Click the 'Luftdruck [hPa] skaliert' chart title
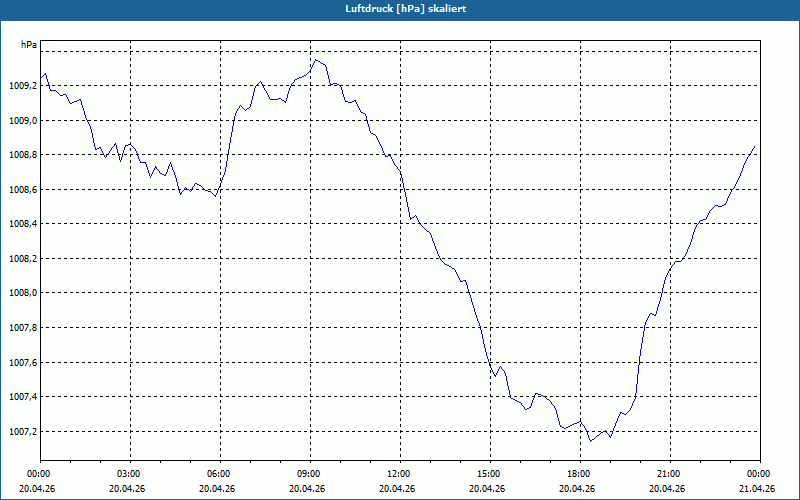The image size is (800, 500). [405, 9]
